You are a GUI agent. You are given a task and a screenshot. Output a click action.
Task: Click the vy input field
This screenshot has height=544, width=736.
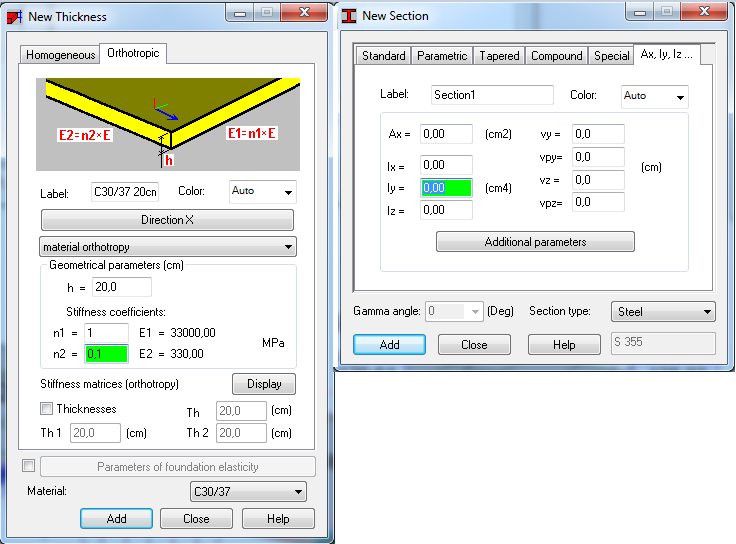(598, 134)
